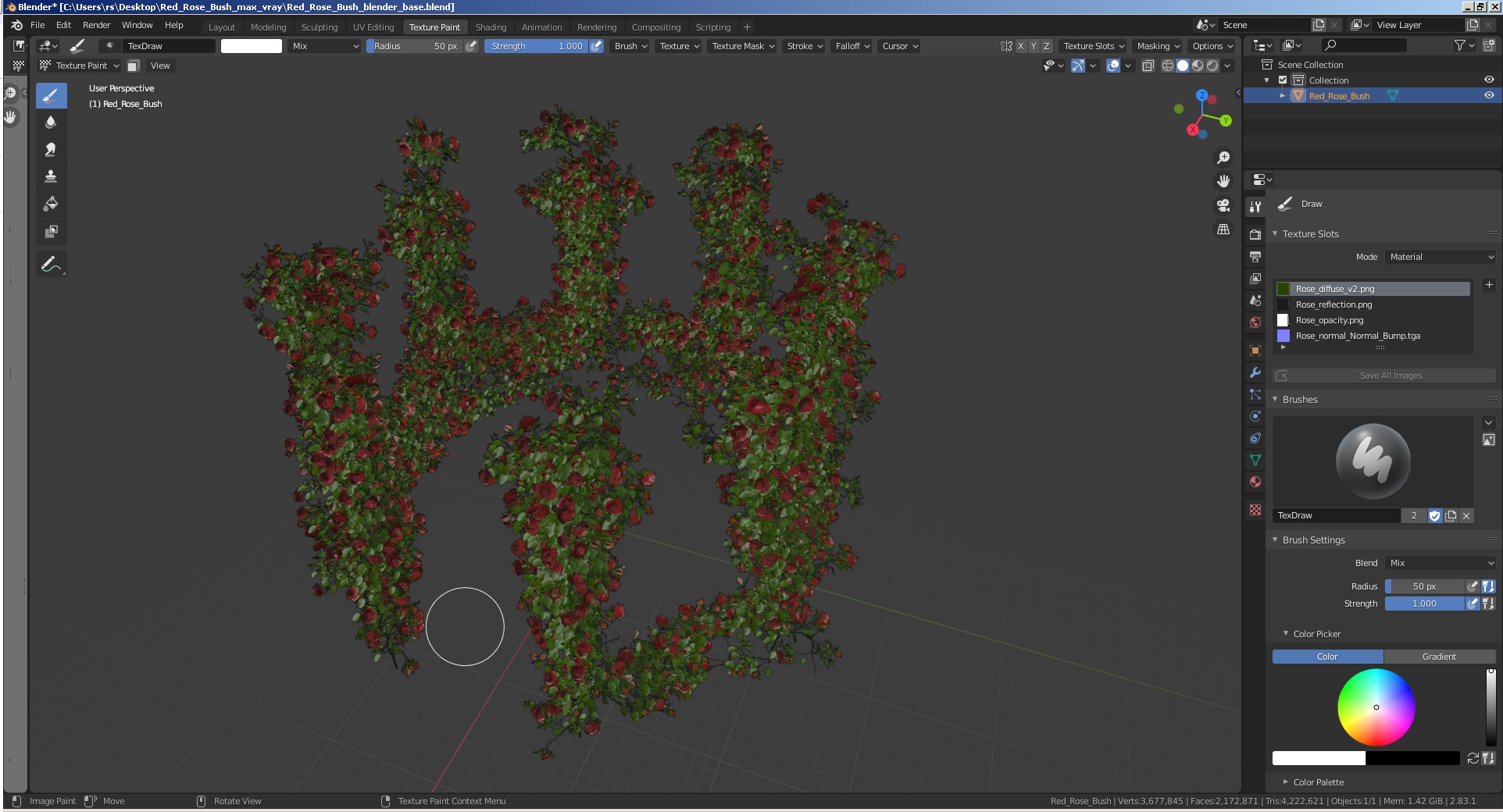Open the Texture Paint mode dropdown
This screenshot has height=812, width=1503.
(x=80, y=66)
